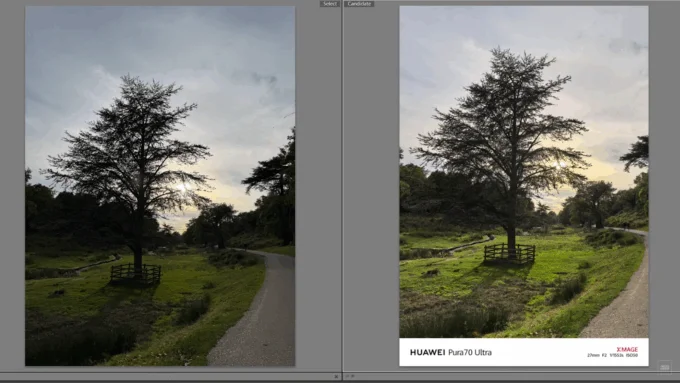Click the vertical divider between Select and Candidate

(x=342, y=186)
